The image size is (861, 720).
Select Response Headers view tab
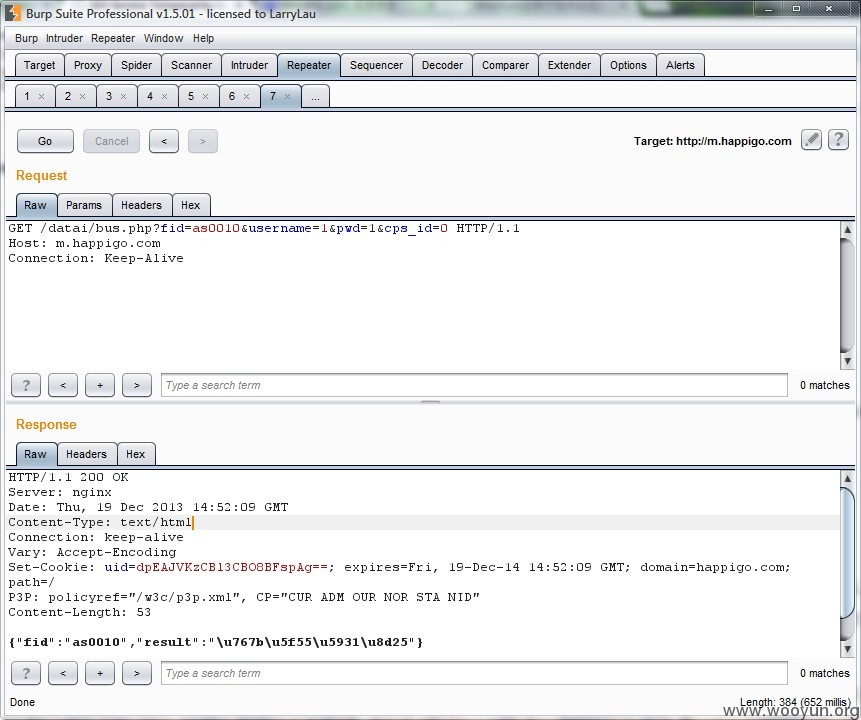click(x=86, y=454)
